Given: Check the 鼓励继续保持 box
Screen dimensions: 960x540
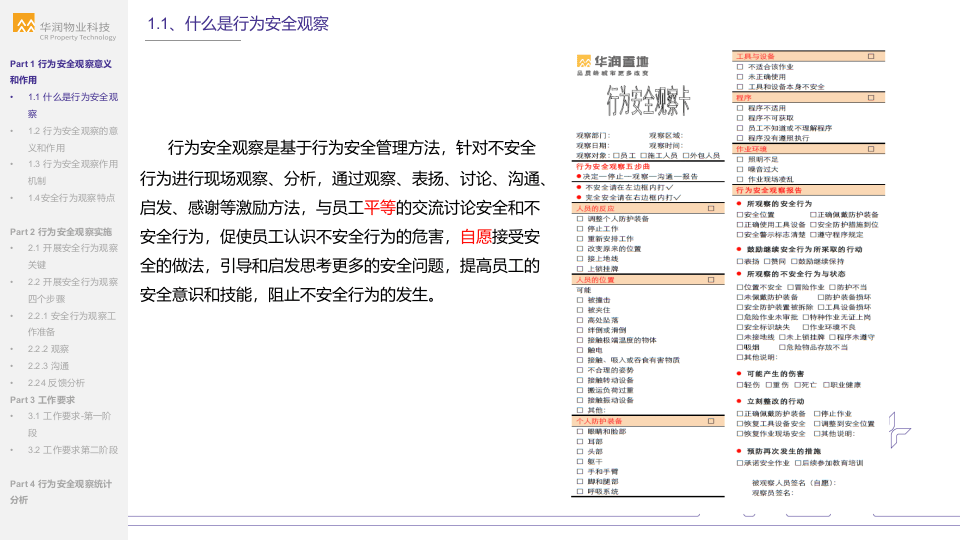Looking at the screenshot, I should (x=794, y=261).
